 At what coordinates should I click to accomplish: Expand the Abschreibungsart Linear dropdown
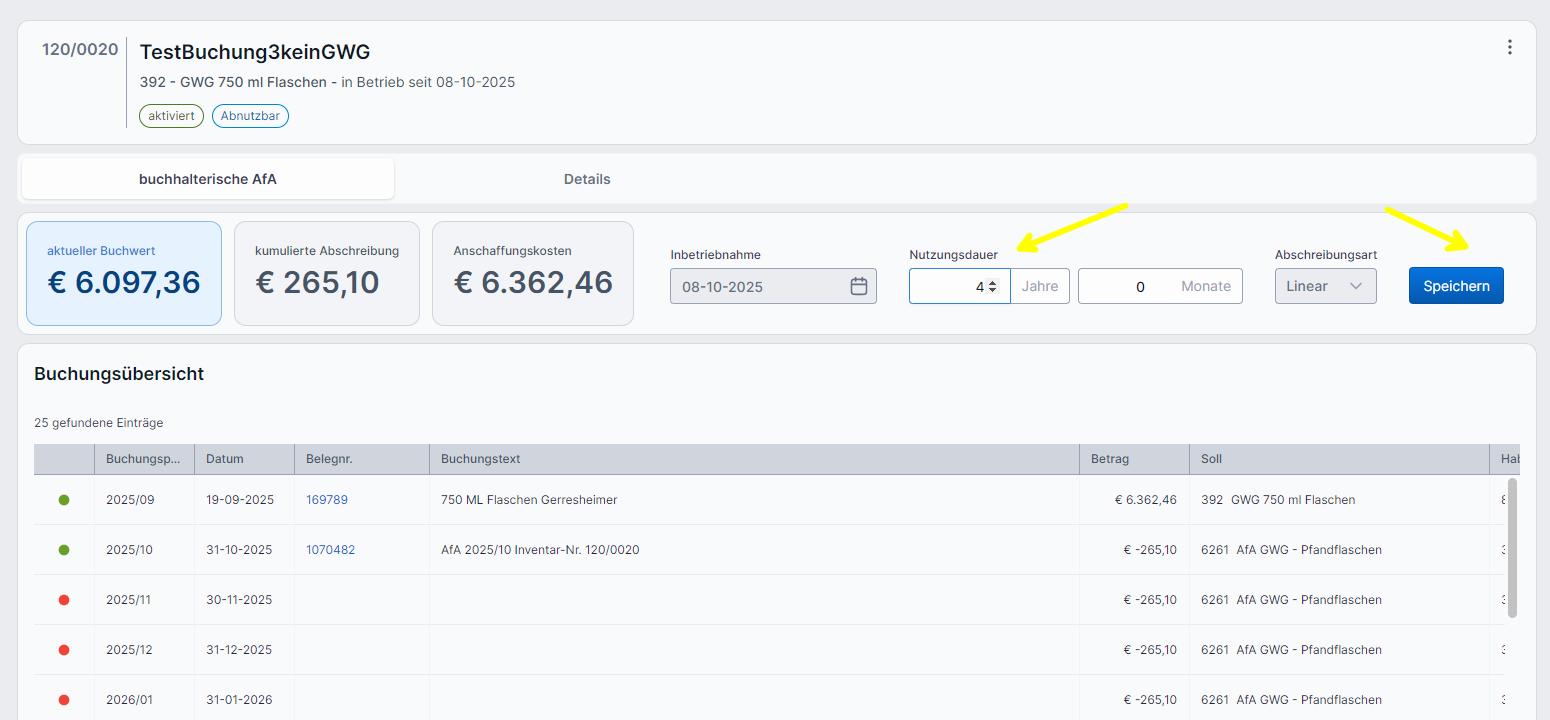(1325, 286)
